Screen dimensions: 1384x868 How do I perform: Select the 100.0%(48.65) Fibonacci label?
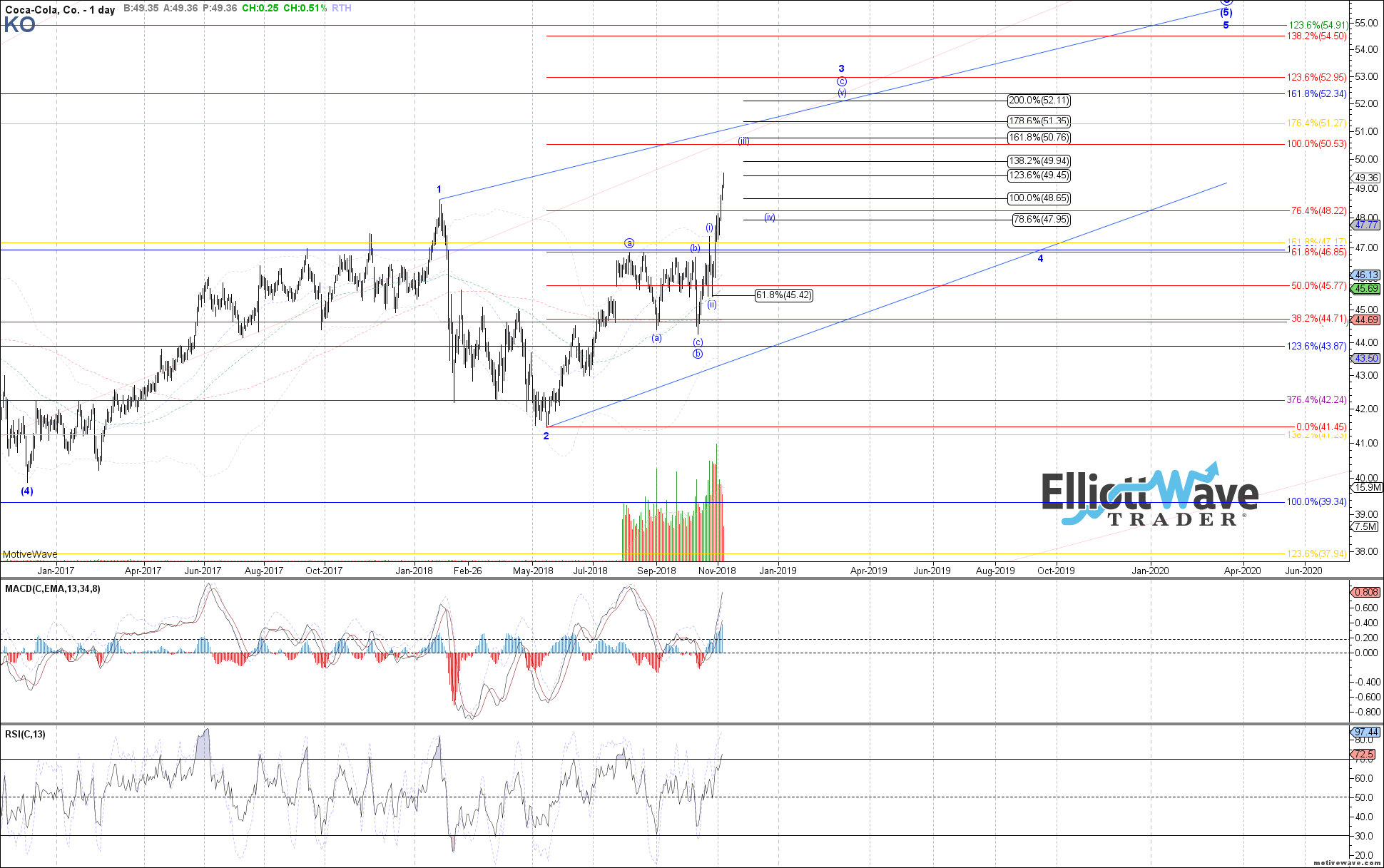coord(1039,198)
